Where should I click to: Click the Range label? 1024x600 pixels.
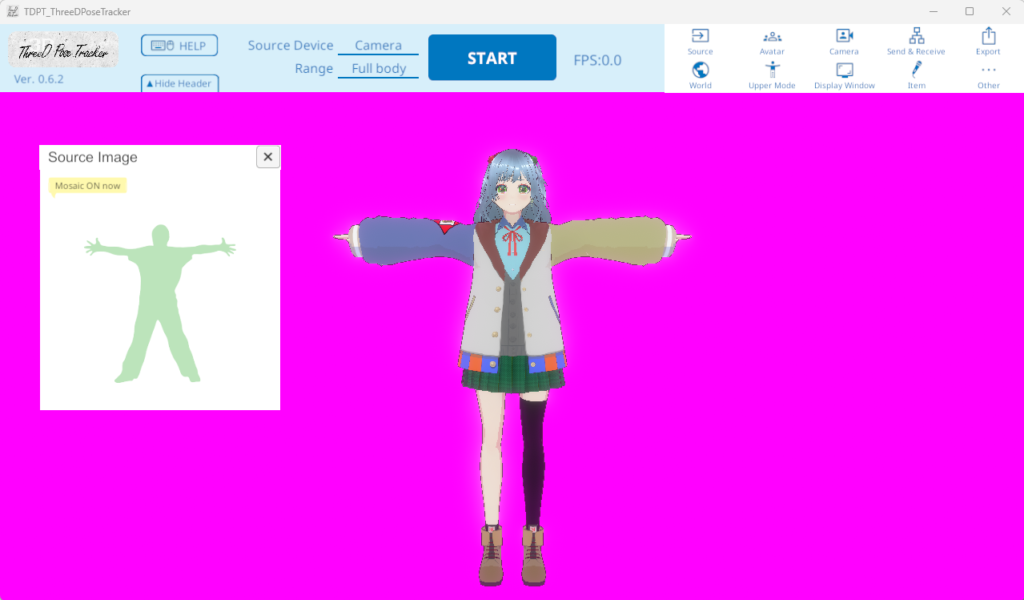tap(313, 69)
